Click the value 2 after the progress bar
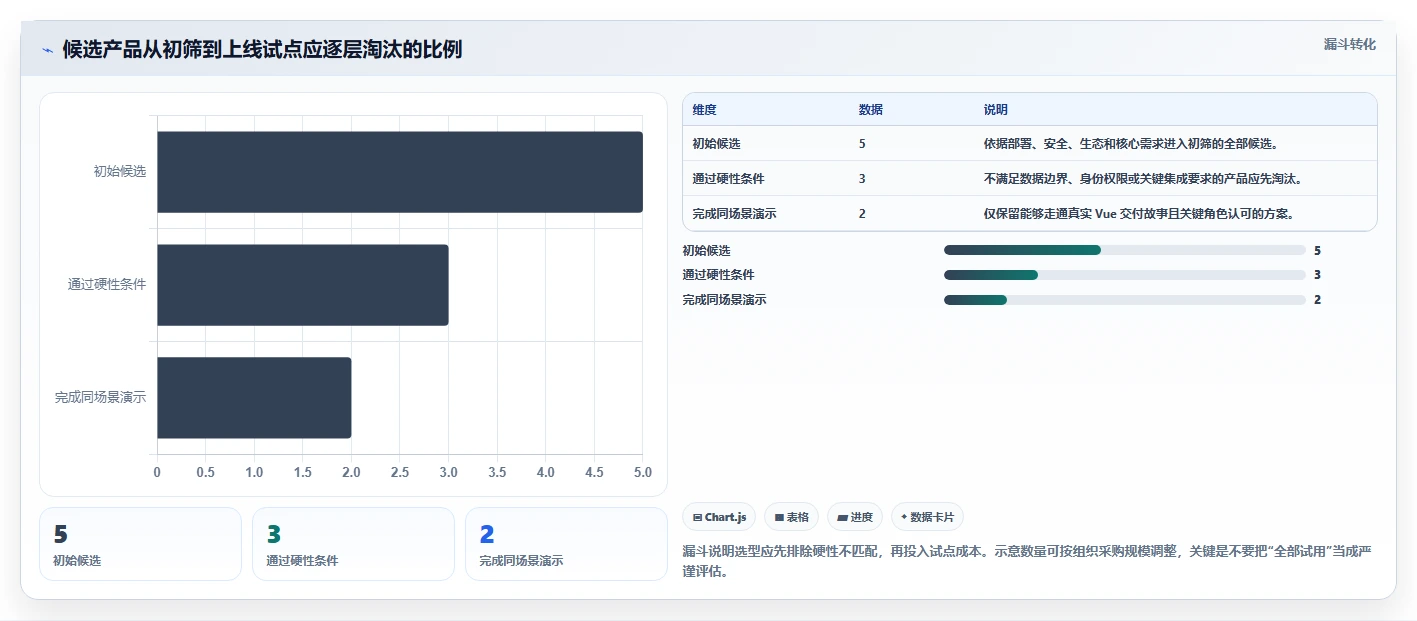This screenshot has width=1417, height=621. pos(1318,300)
